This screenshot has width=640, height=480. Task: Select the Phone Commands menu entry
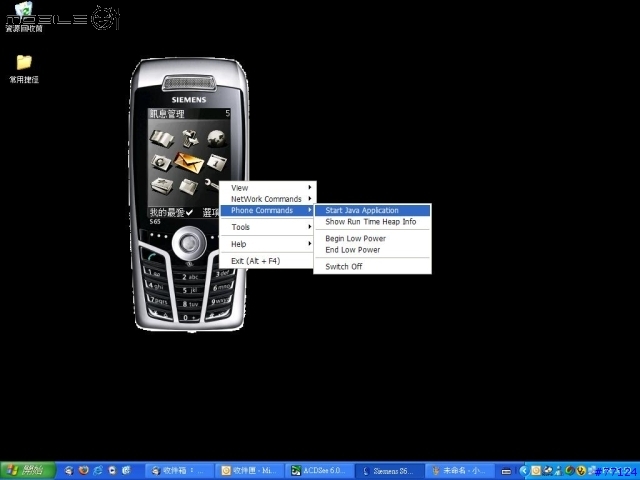click(268, 210)
